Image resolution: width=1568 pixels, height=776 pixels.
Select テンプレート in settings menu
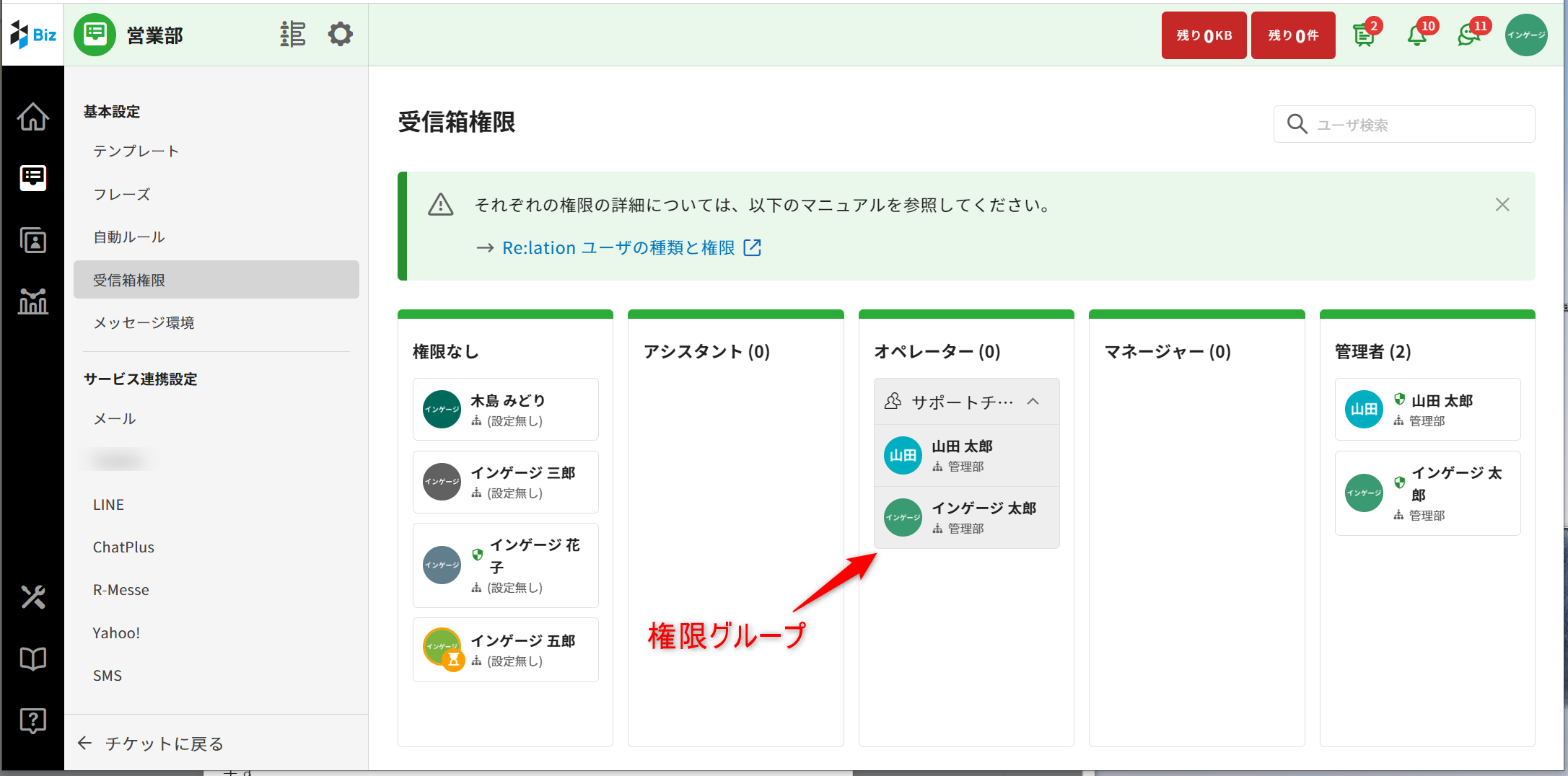click(x=136, y=151)
